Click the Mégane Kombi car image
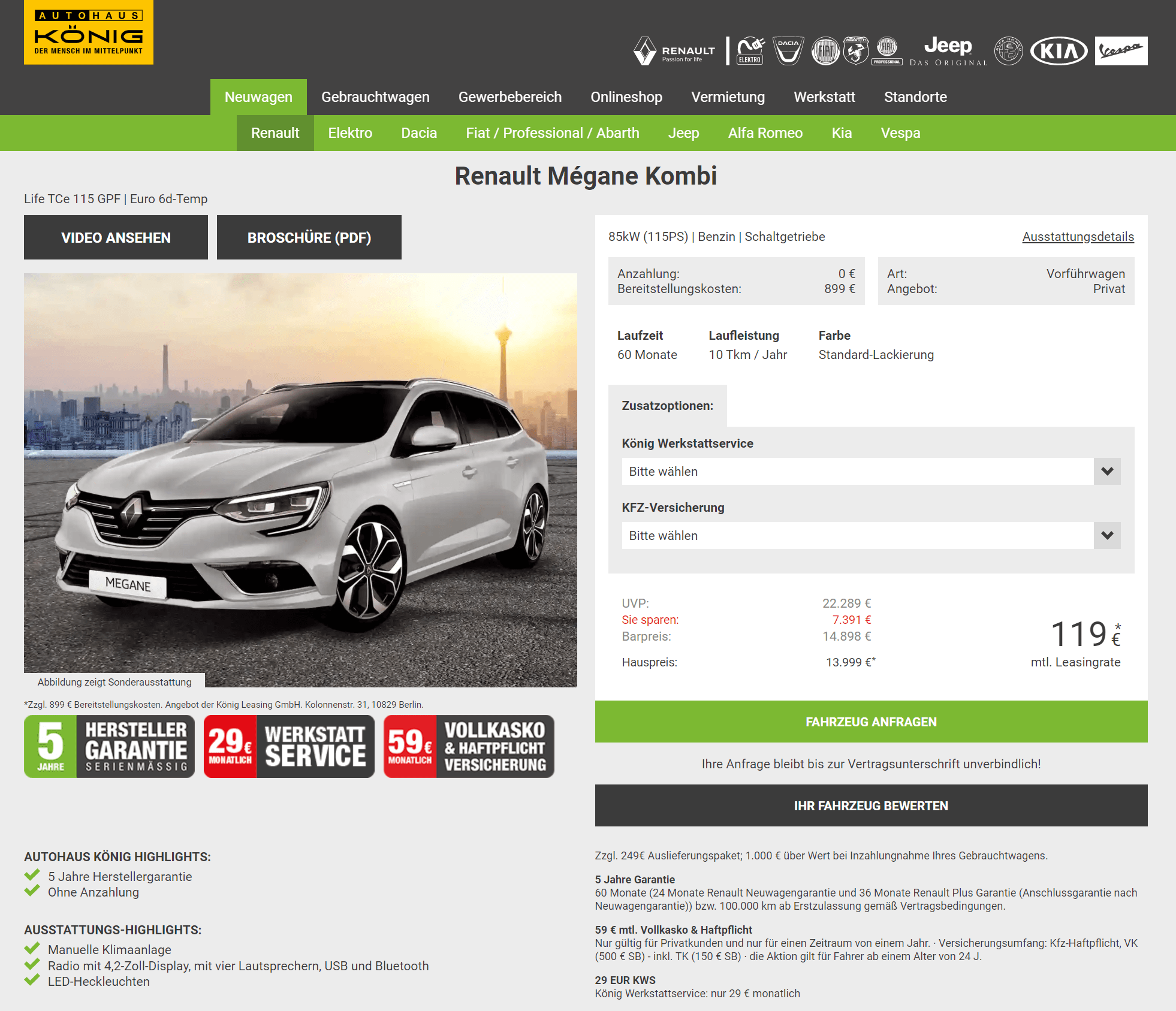The image size is (1176, 1011). 300,480
